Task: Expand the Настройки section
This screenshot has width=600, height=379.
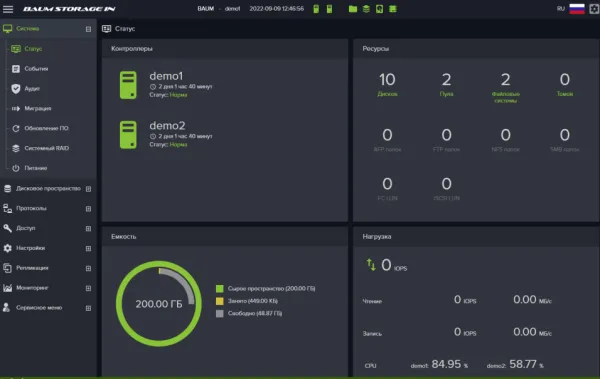Action: pyautogui.click(x=88, y=249)
